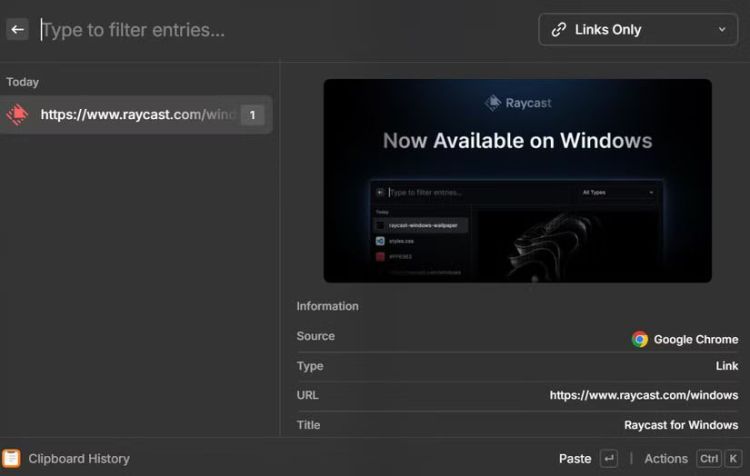Click the Ctrl key badge in the footer
Image resolution: width=750 pixels, height=476 pixels.
(709, 458)
